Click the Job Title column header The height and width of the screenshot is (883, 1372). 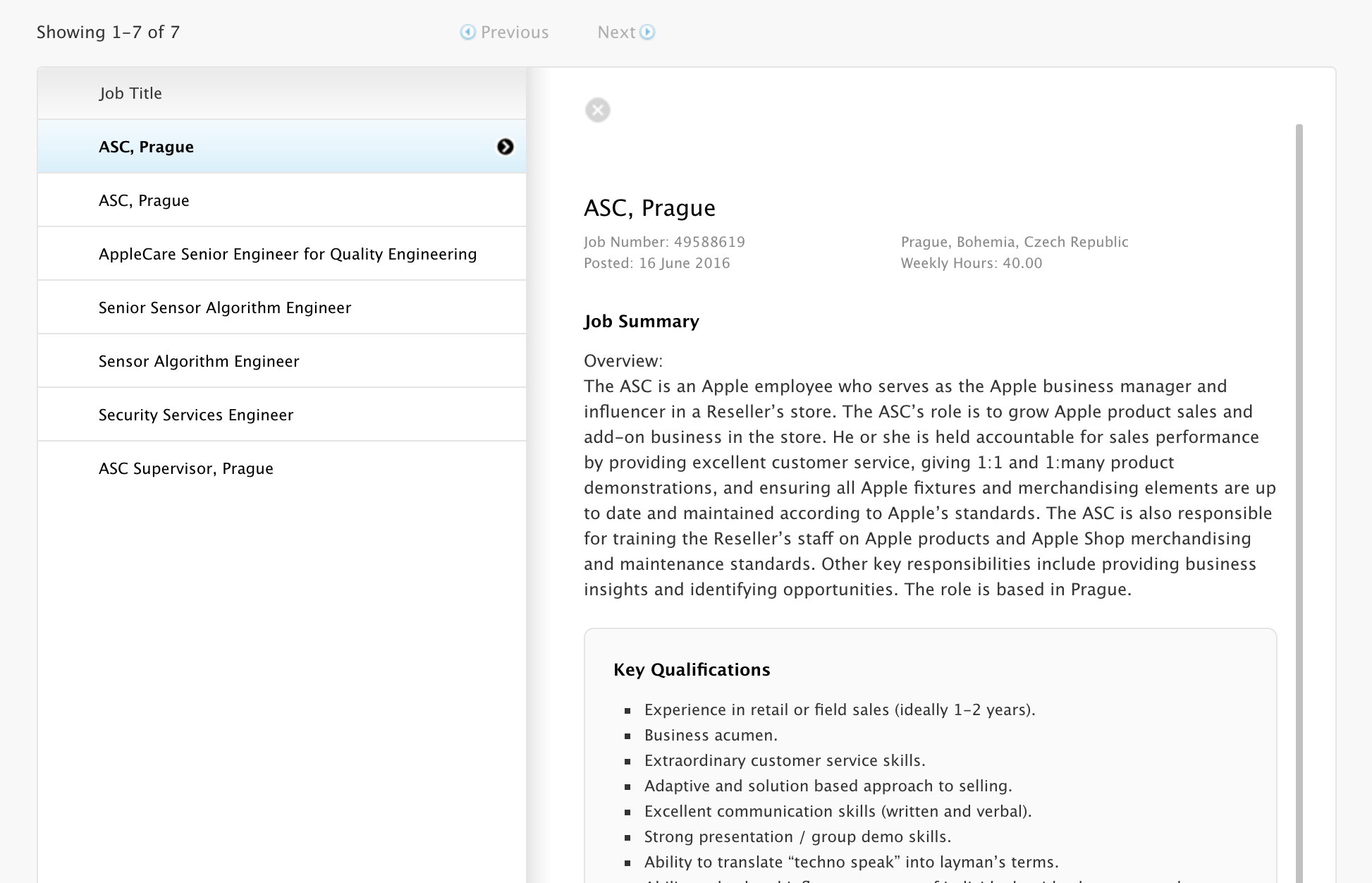[x=130, y=93]
